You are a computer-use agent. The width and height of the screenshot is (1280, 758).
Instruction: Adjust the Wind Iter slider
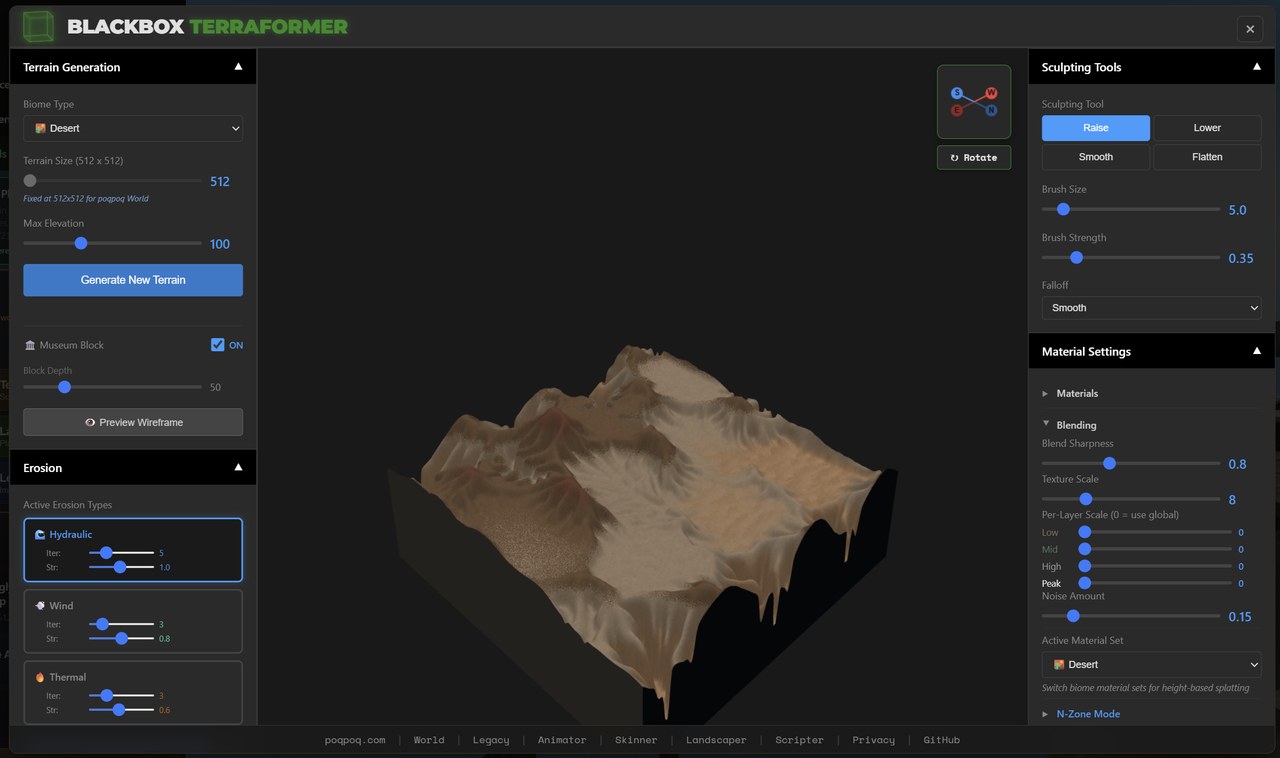(121, 624)
